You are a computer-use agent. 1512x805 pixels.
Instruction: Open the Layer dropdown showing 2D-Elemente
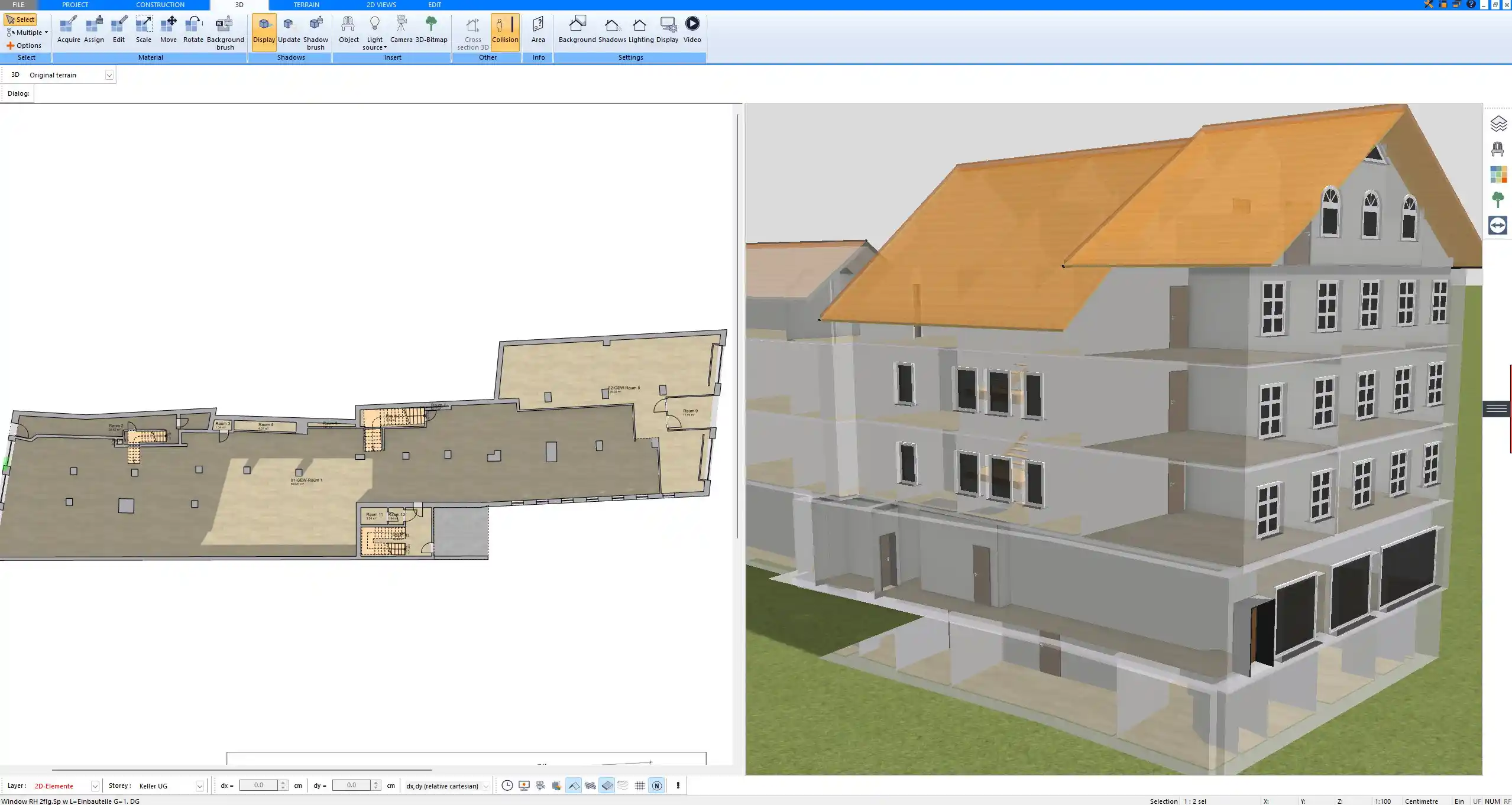tap(95, 785)
